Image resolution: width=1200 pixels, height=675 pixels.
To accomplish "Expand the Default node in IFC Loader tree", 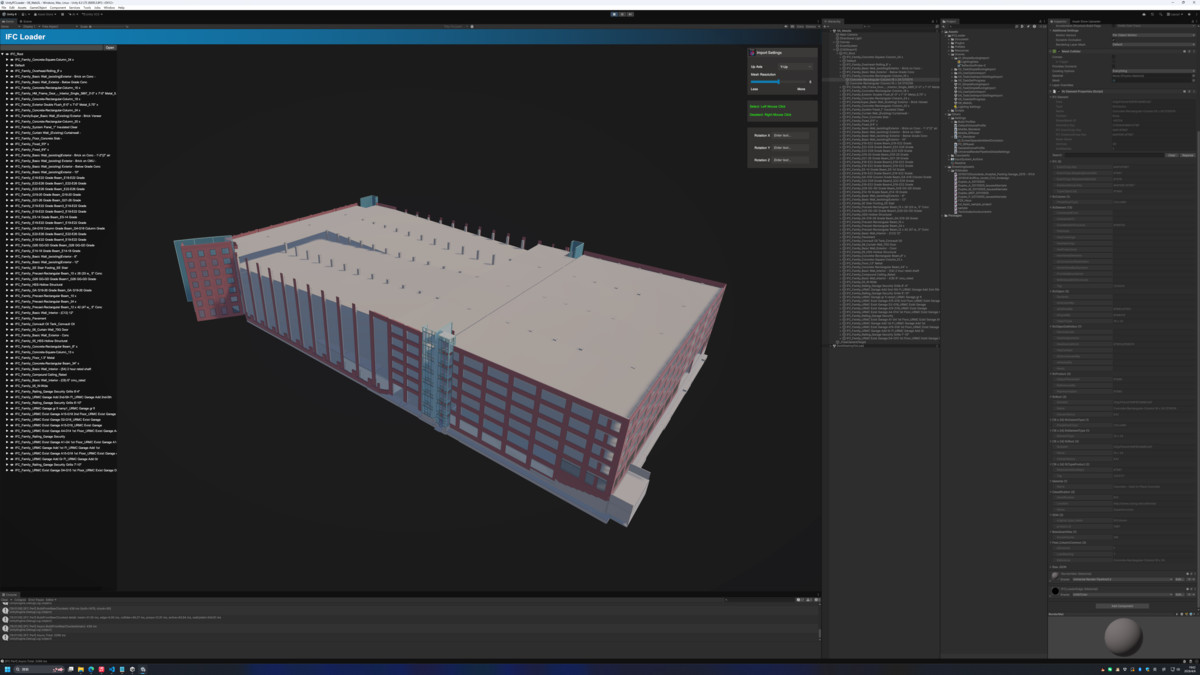I will [x=8, y=65].
